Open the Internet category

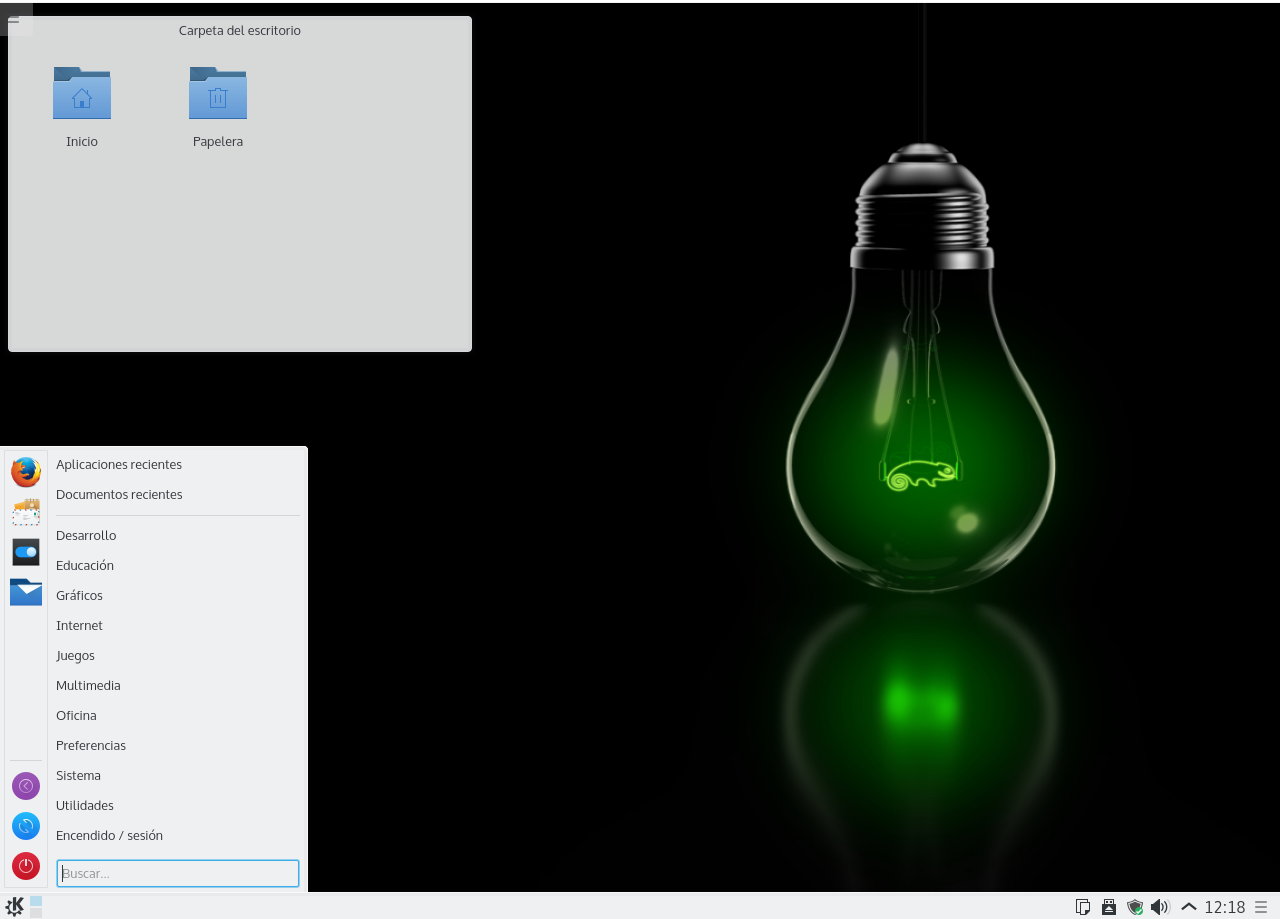point(80,625)
